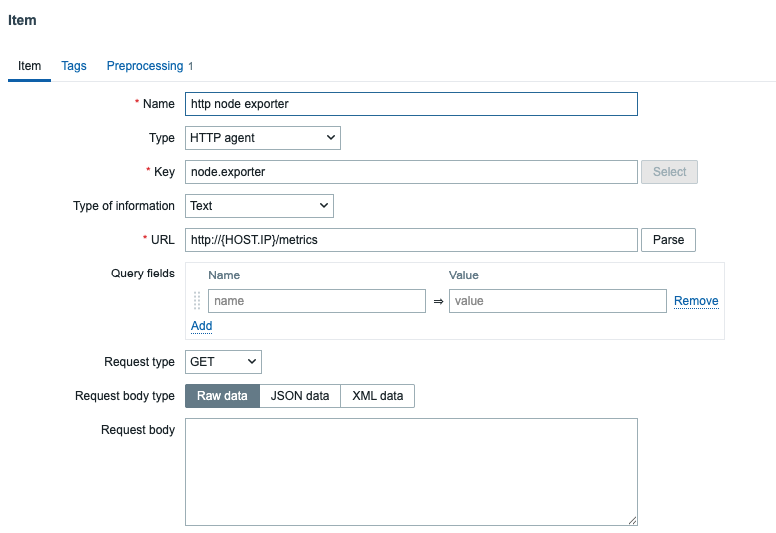Select Raw data request body type
This screenshot has height=533, width=776.
click(222, 396)
